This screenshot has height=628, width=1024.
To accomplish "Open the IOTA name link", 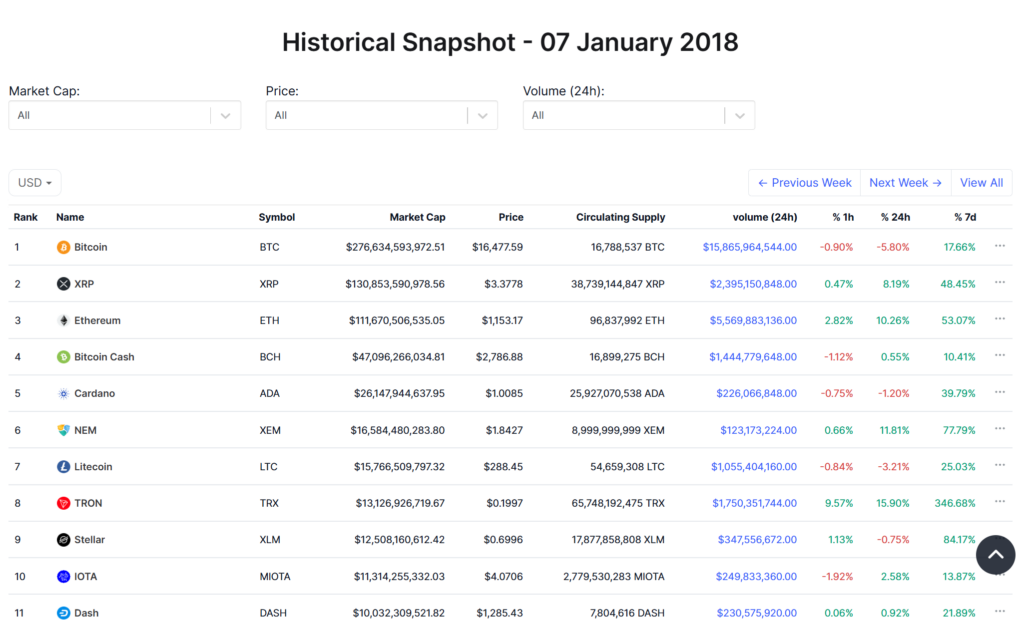I will 86,576.
